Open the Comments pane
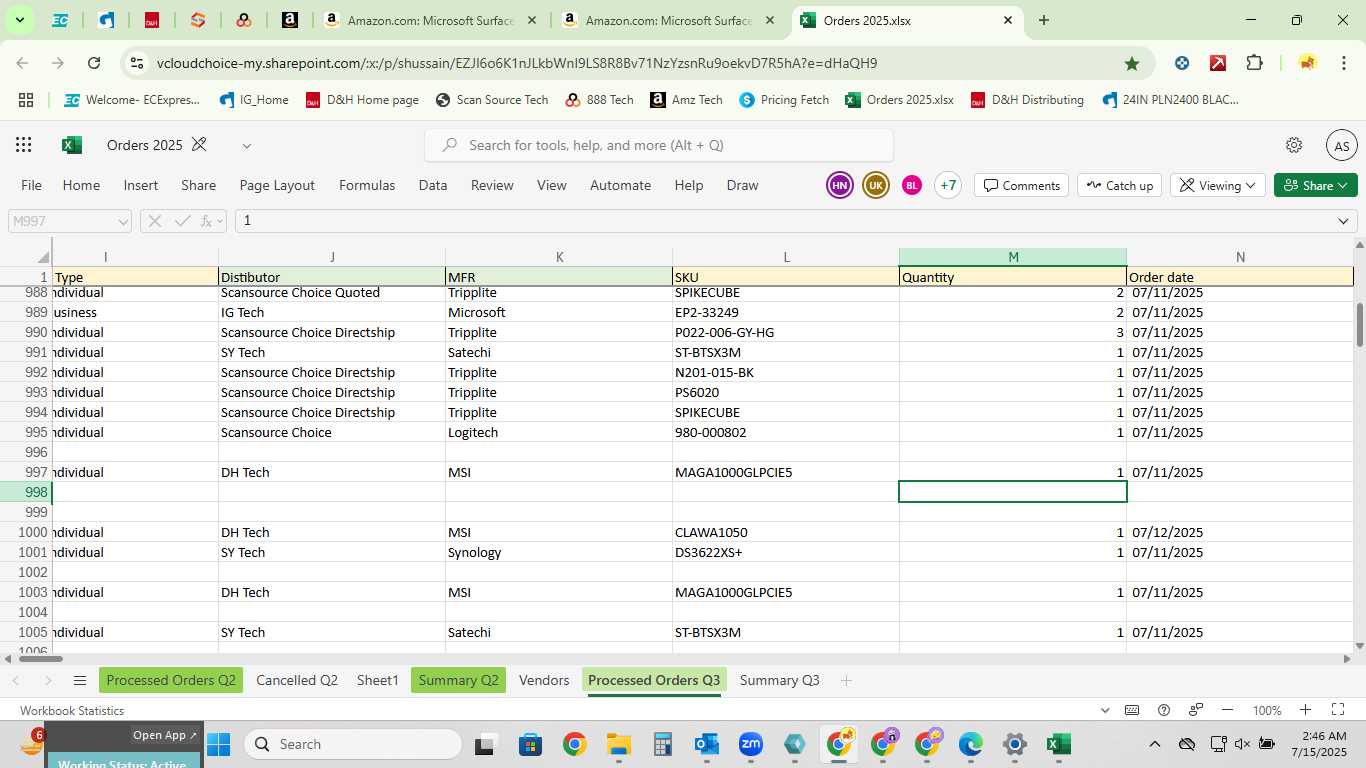1366x768 pixels. [x=1021, y=185]
